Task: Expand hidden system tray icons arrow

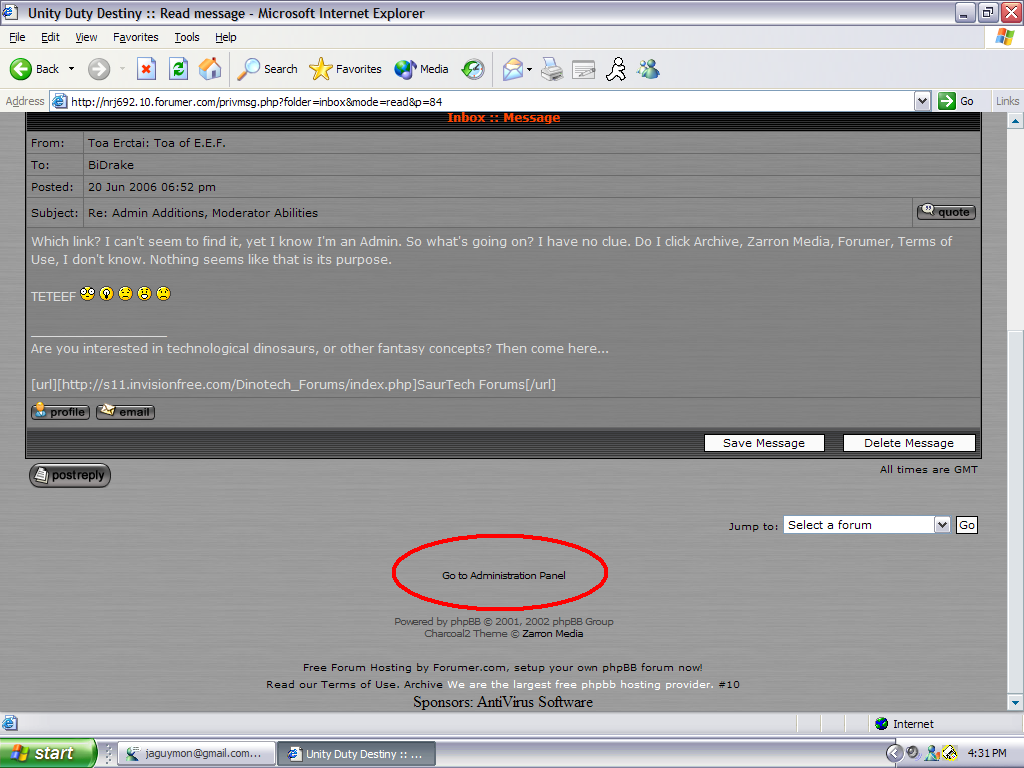Action: (x=894, y=753)
